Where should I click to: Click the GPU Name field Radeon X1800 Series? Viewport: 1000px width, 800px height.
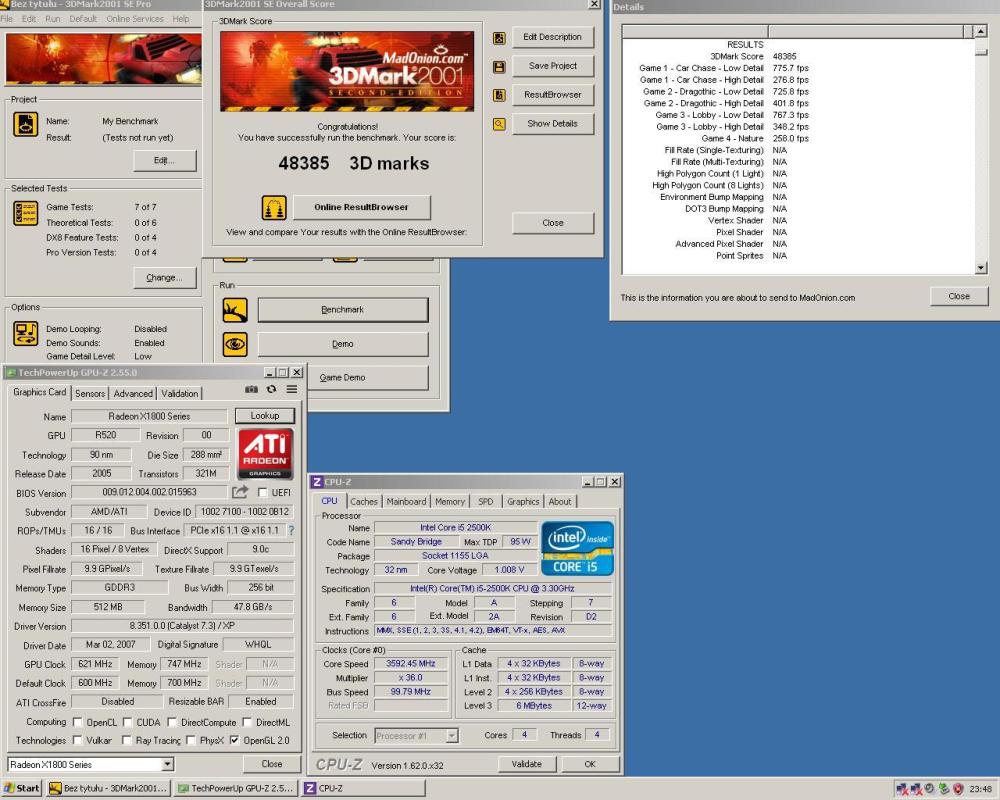[149, 416]
